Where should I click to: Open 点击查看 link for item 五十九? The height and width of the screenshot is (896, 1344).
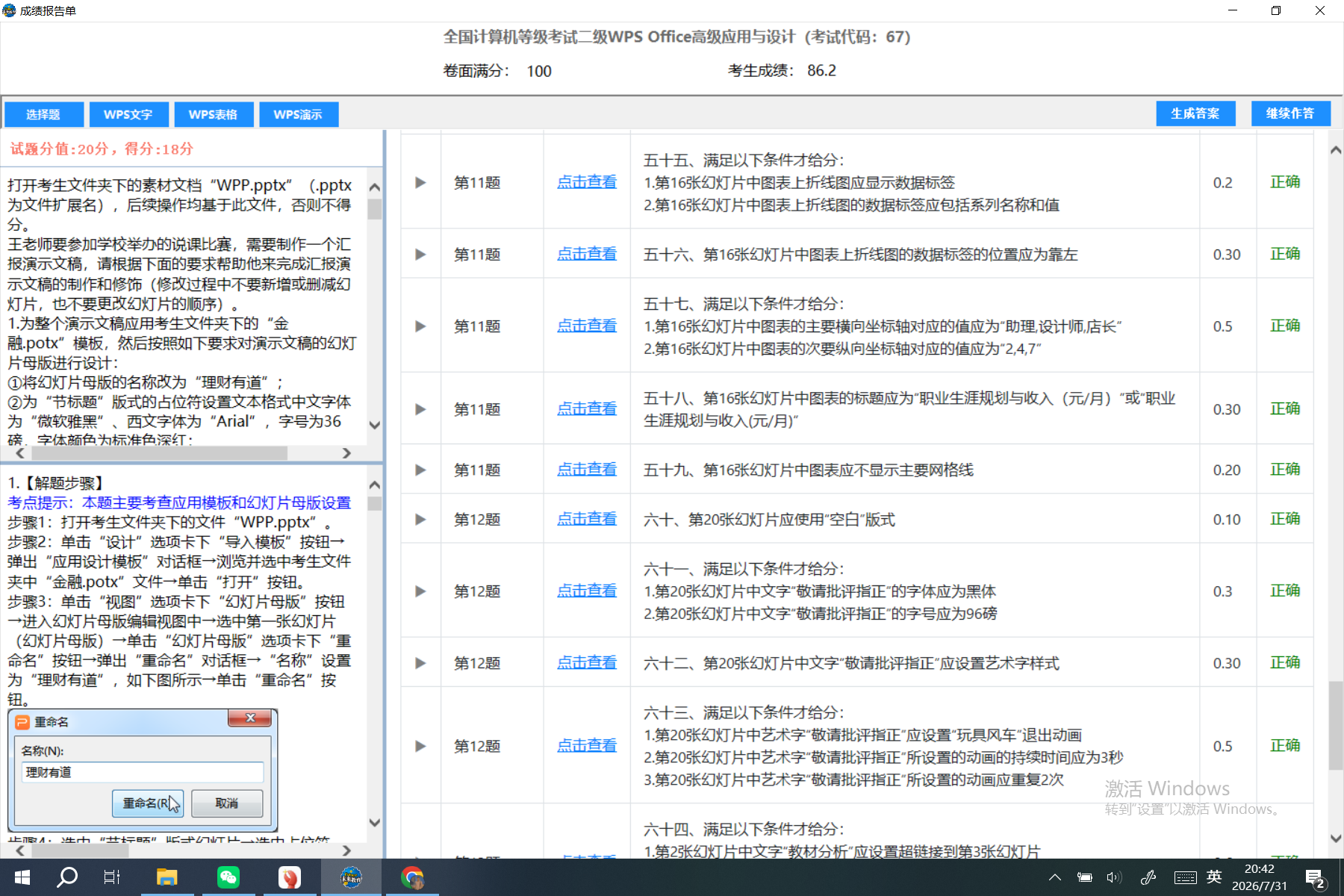(x=587, y=470)
